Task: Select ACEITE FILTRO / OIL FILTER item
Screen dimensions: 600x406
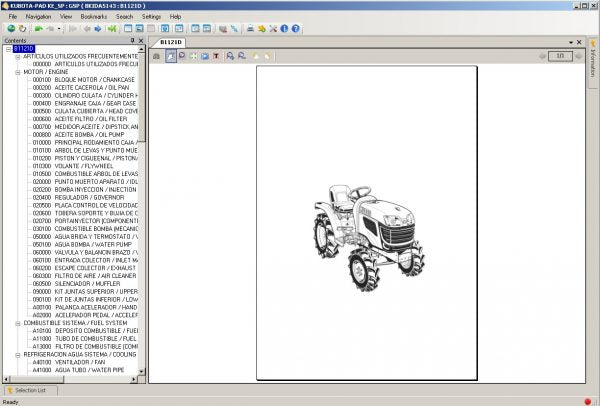Action: 90,119
